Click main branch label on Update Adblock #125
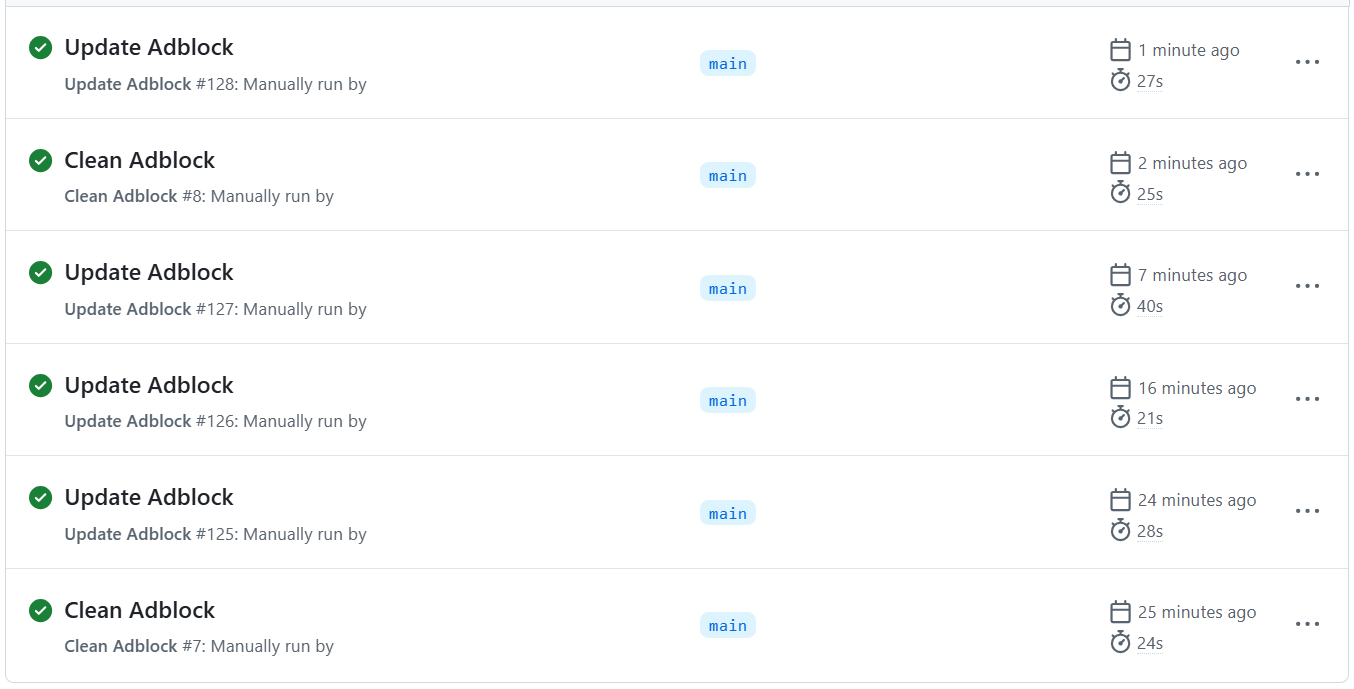Viewport: 1354px width, 689px height. (x=728, y=513)
